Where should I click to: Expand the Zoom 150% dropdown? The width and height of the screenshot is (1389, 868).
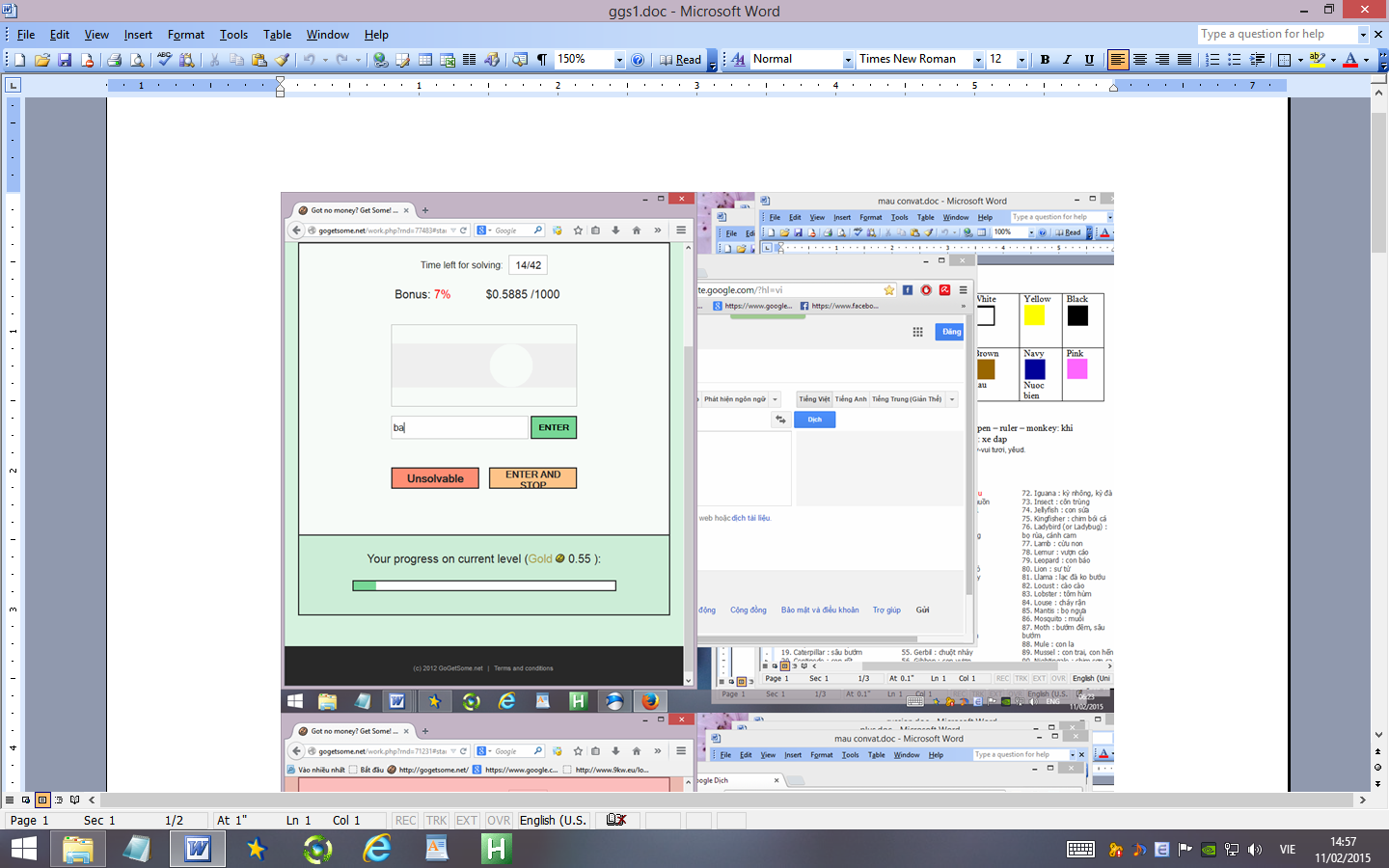(x=619, y=60)
